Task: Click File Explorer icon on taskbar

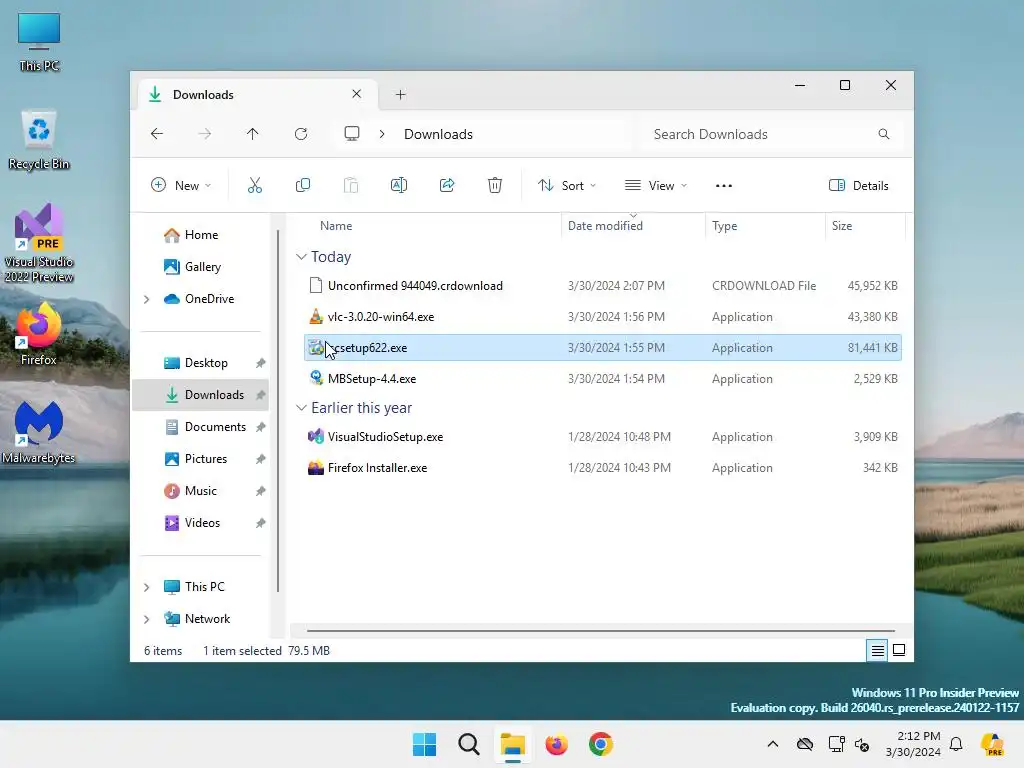Action: click(513, 744)
